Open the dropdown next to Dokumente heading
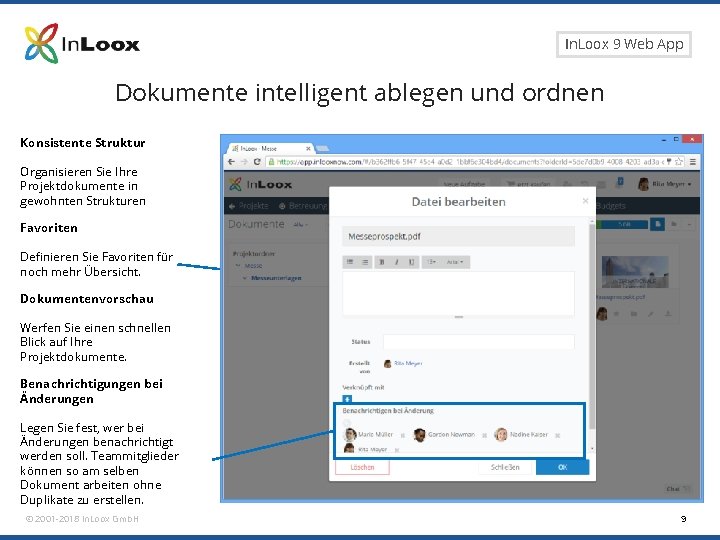Image resolution: width=720 pixels, height=540 pixels. click(x=300, y=225)
